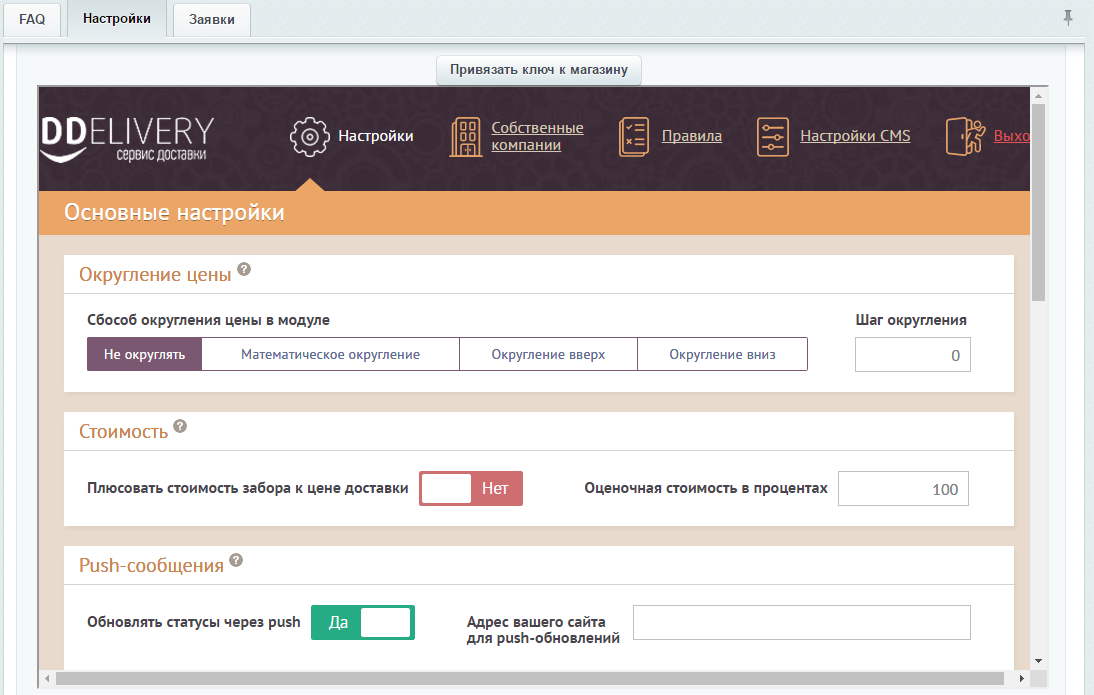Toggle the Плюсовать стоимость забора switch
The height and width of the screenshot is (695, 1094).
[x=471, y=489]
